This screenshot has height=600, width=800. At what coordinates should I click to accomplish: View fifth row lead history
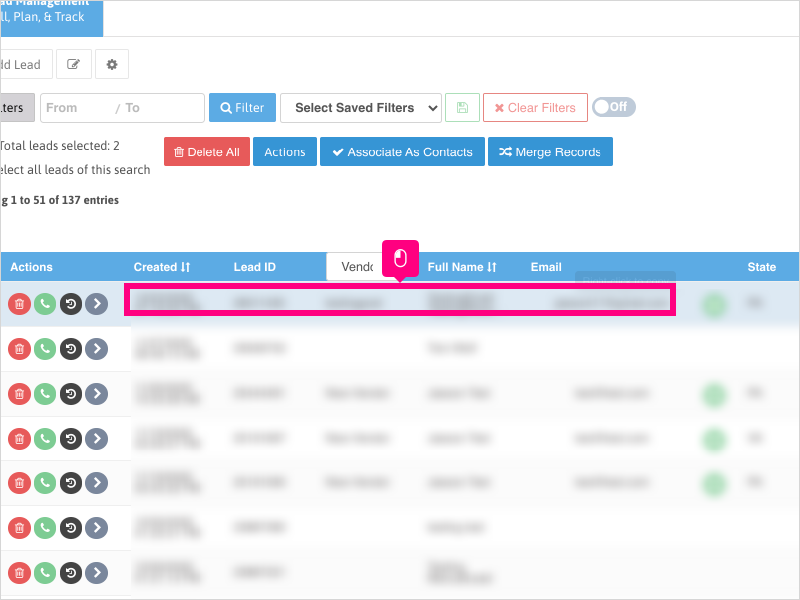coord(71,483)
